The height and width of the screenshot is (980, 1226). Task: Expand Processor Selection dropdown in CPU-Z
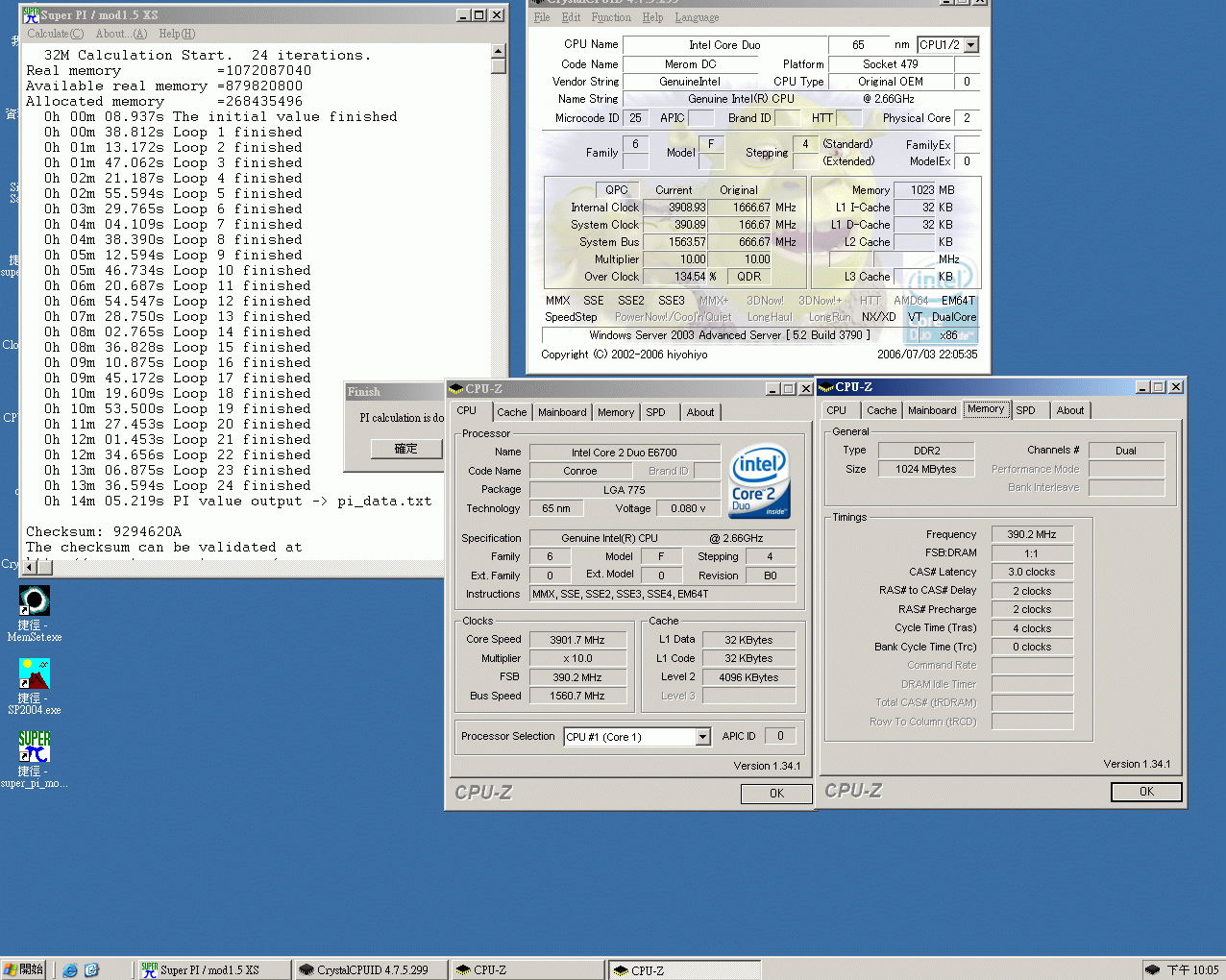tap(702, 737)
